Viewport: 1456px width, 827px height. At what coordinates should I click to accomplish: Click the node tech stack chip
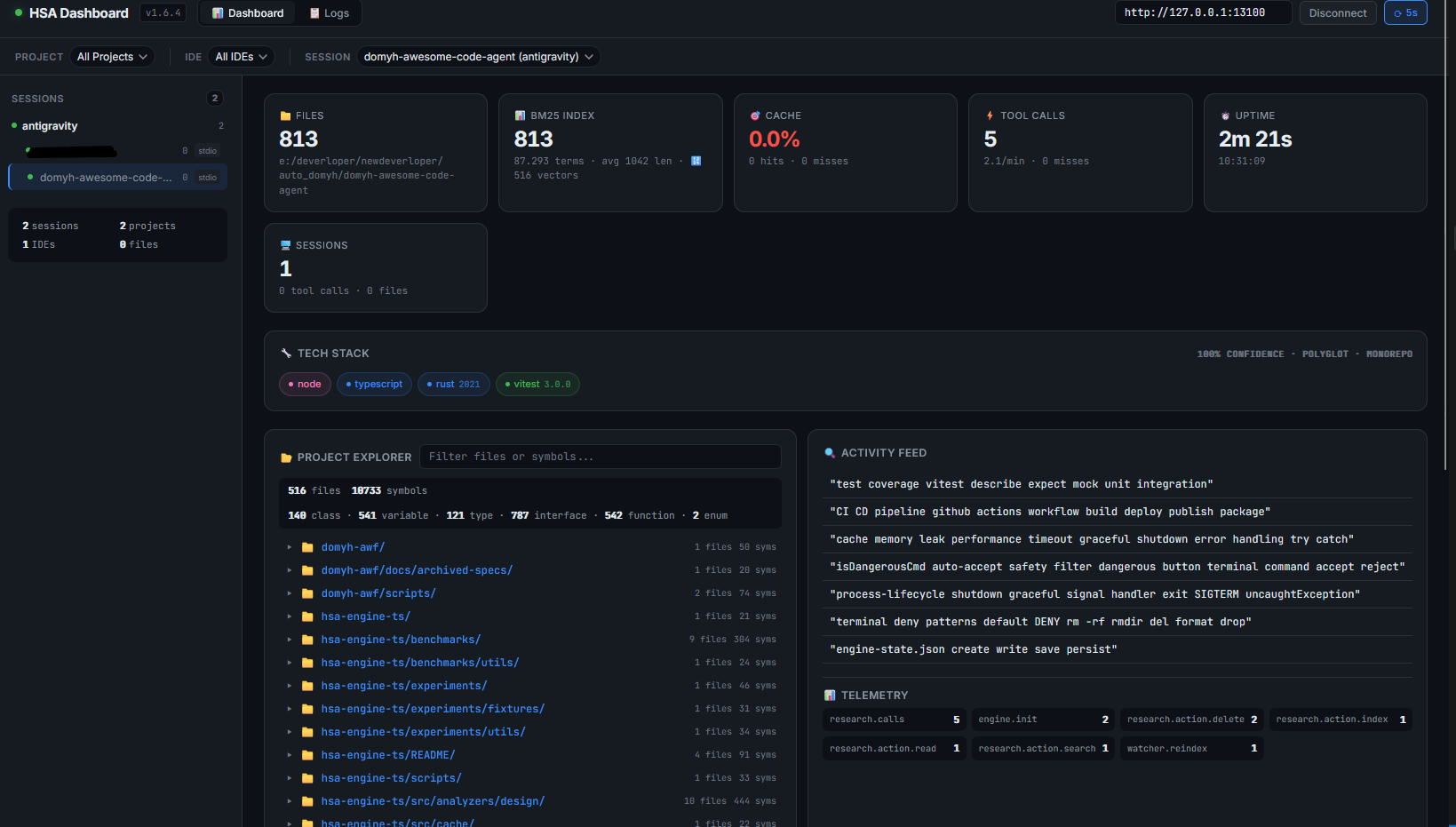pos(305,385)
